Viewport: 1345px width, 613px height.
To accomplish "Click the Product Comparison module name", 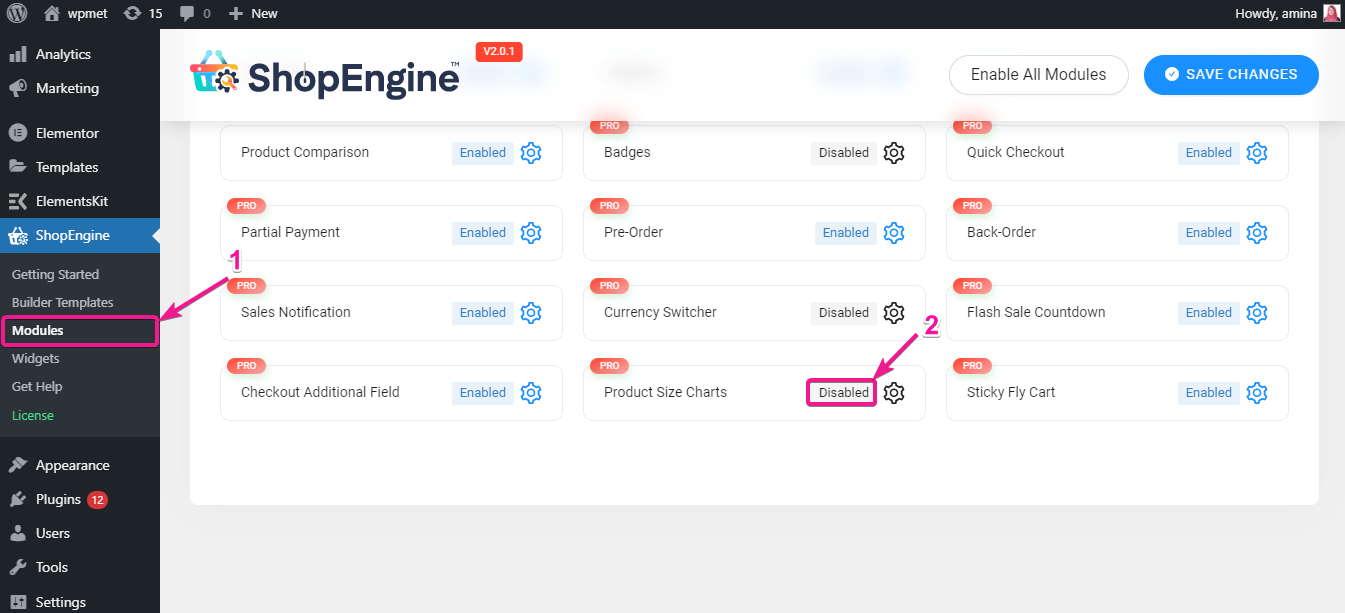I will [305, 152].
